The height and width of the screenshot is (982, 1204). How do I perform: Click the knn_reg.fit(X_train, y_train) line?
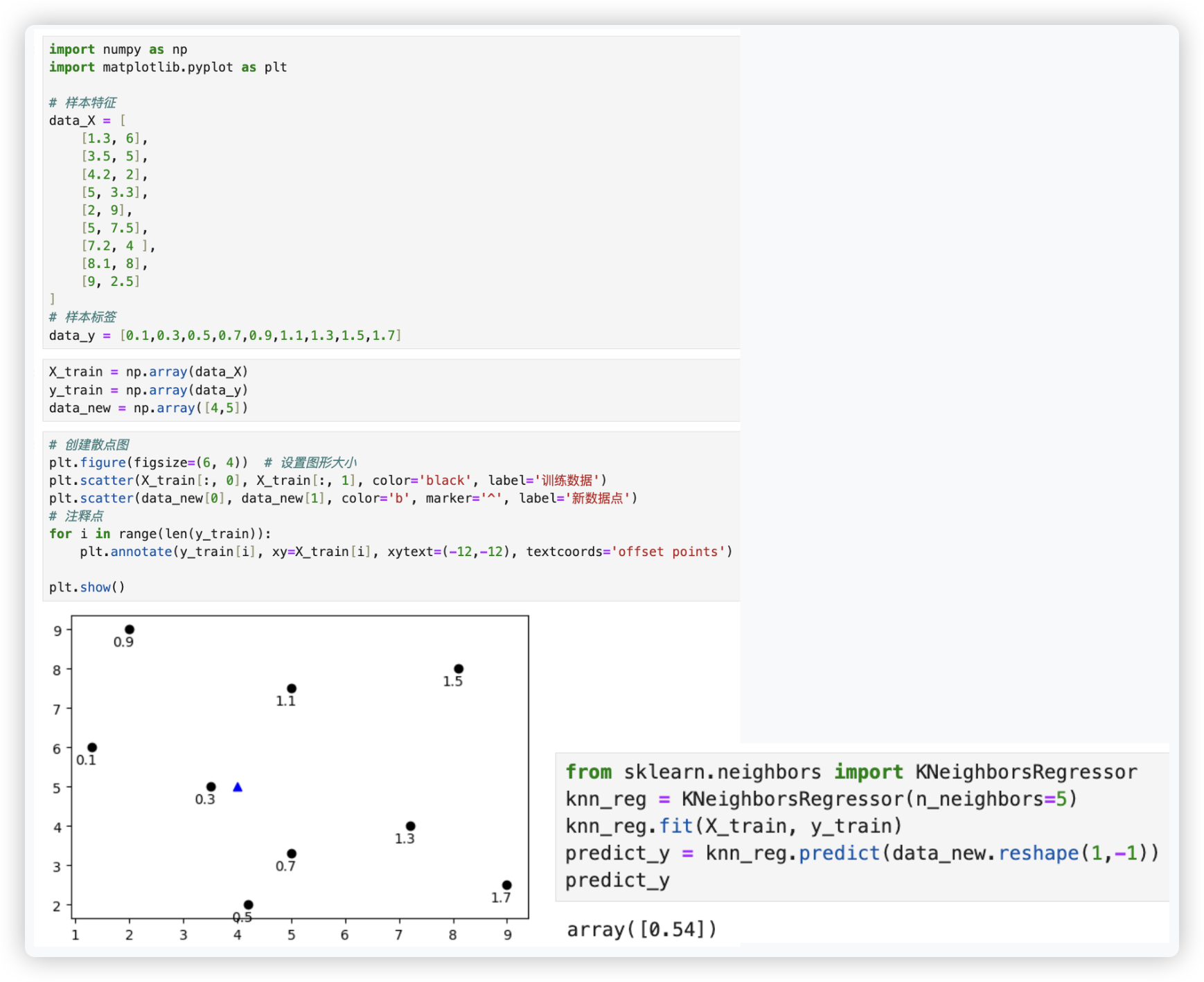(734, 826)
